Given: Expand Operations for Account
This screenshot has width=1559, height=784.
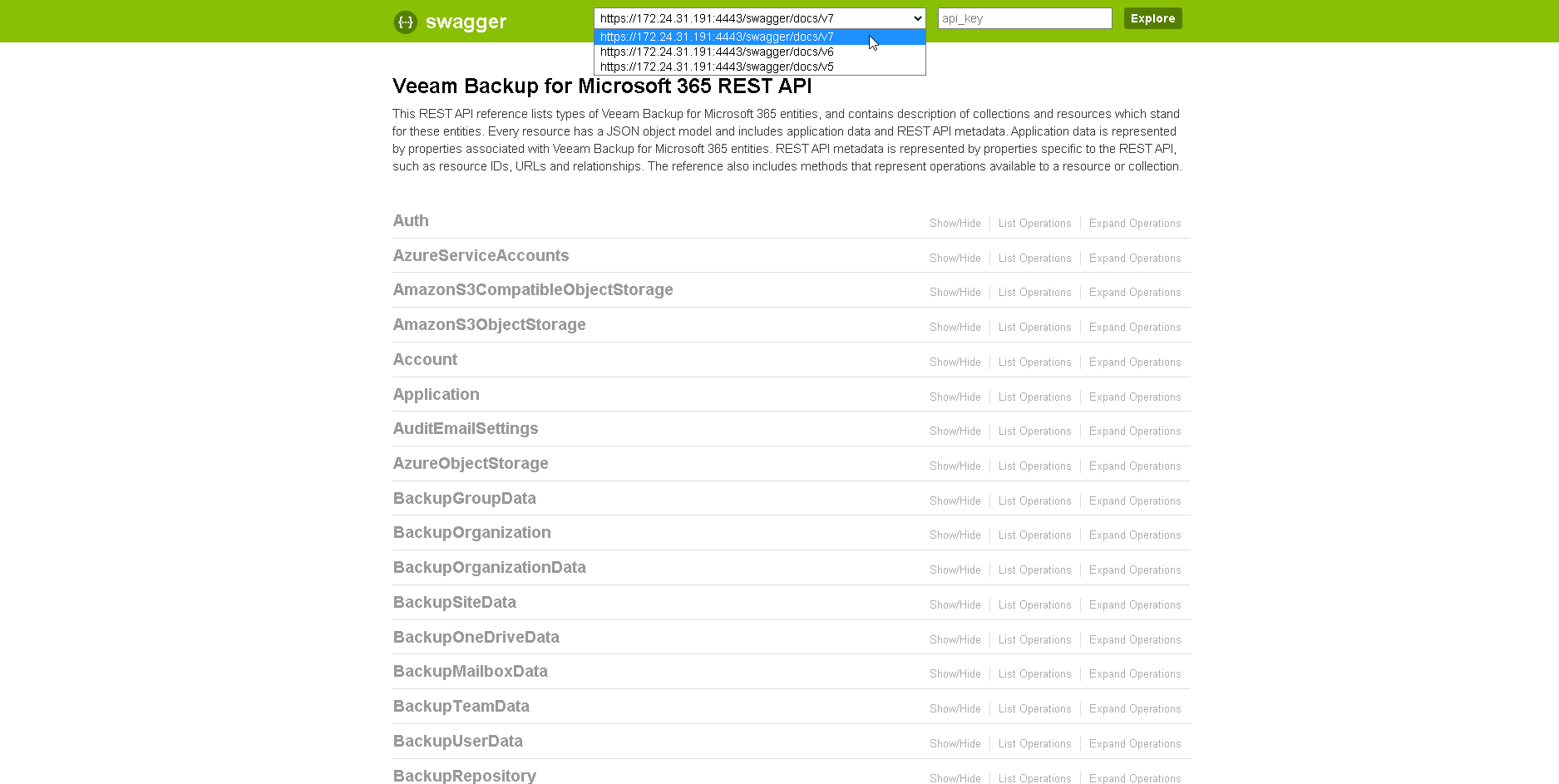Looking at the screenshot, I should [x=1135, y=362].
